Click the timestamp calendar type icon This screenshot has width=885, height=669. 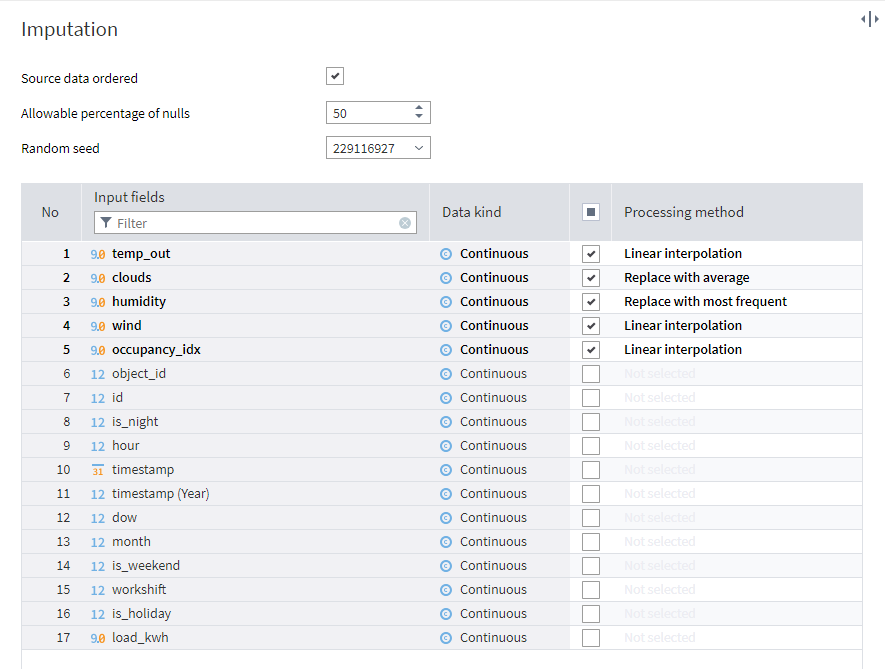(x=98, y=470)
